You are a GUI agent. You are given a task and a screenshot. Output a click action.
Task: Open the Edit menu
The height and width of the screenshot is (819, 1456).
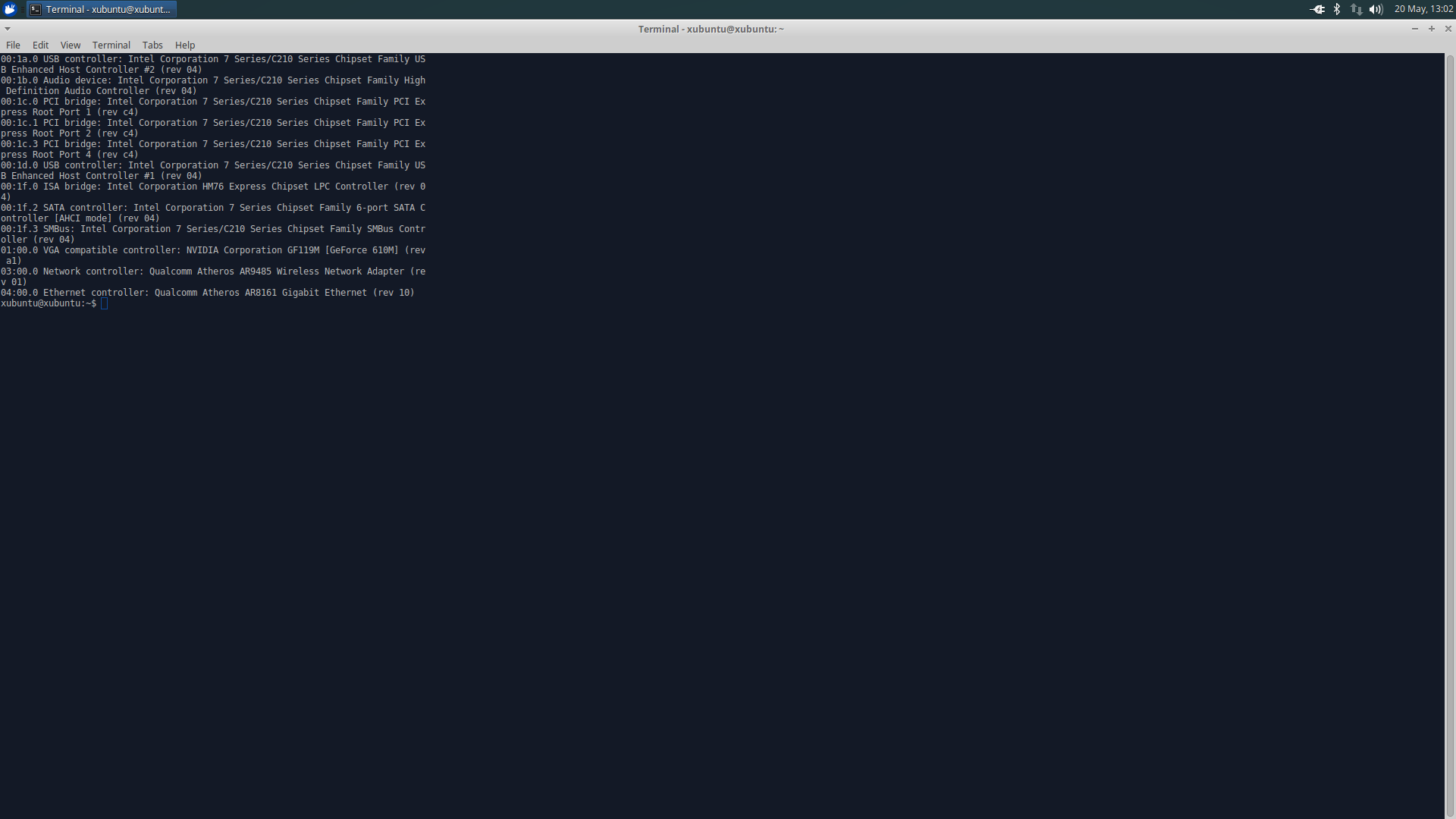[x=40, y=45]
